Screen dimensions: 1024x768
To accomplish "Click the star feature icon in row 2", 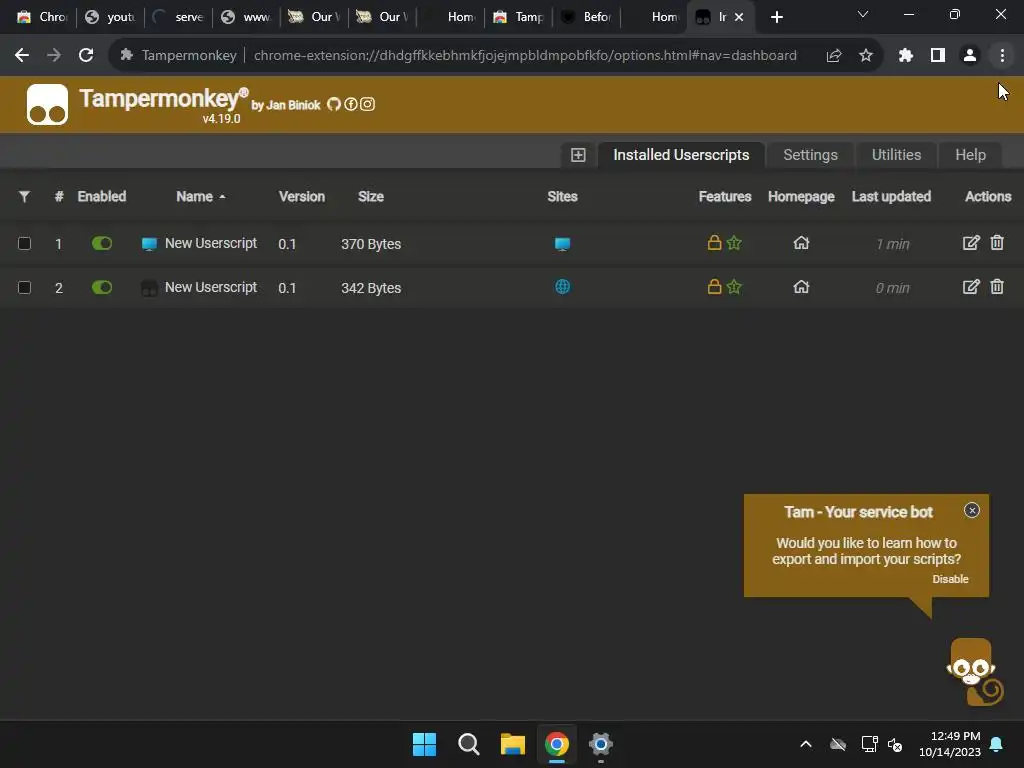I will tap(734, 287).
